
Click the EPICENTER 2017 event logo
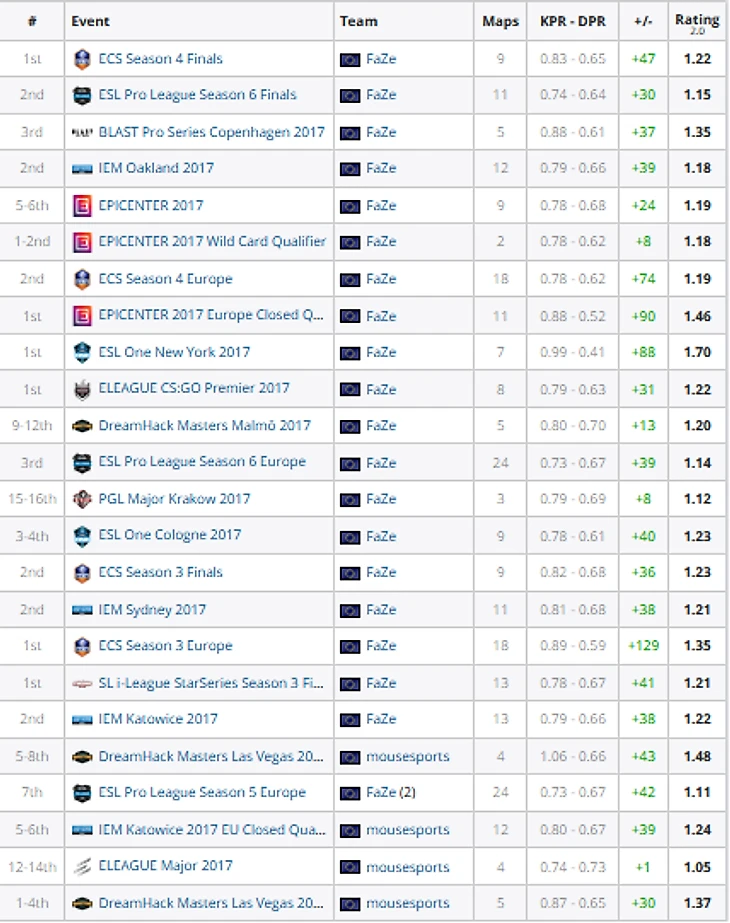tap(82, 205)
